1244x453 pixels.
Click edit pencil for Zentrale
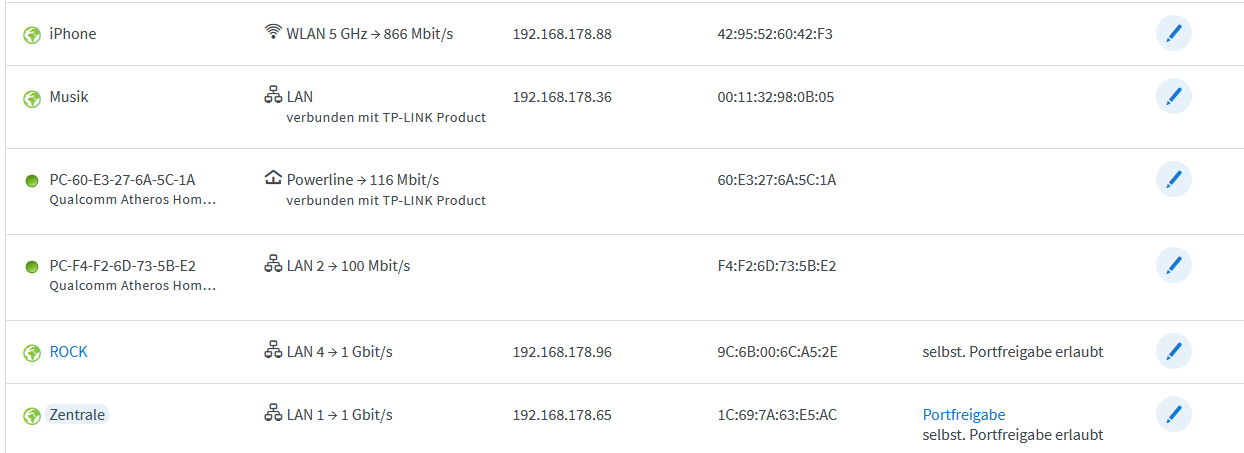tap(1173, 415)
